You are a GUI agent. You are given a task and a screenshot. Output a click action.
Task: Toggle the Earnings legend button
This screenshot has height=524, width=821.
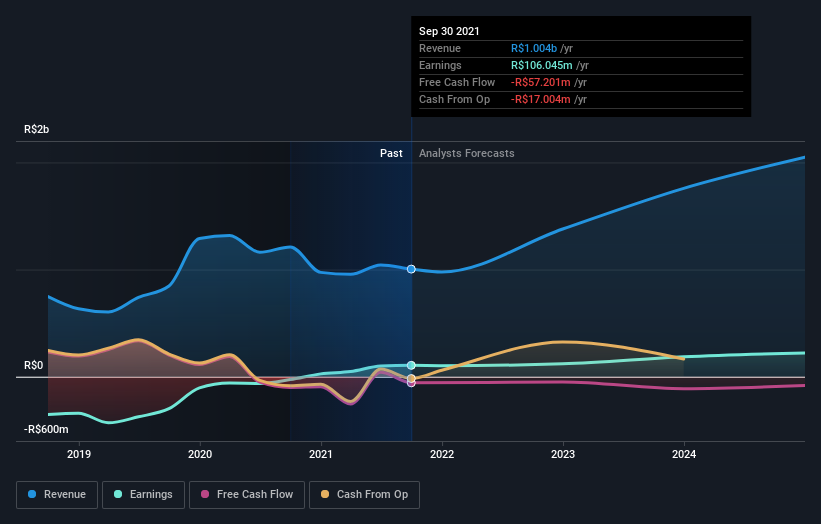pos(143,495)
